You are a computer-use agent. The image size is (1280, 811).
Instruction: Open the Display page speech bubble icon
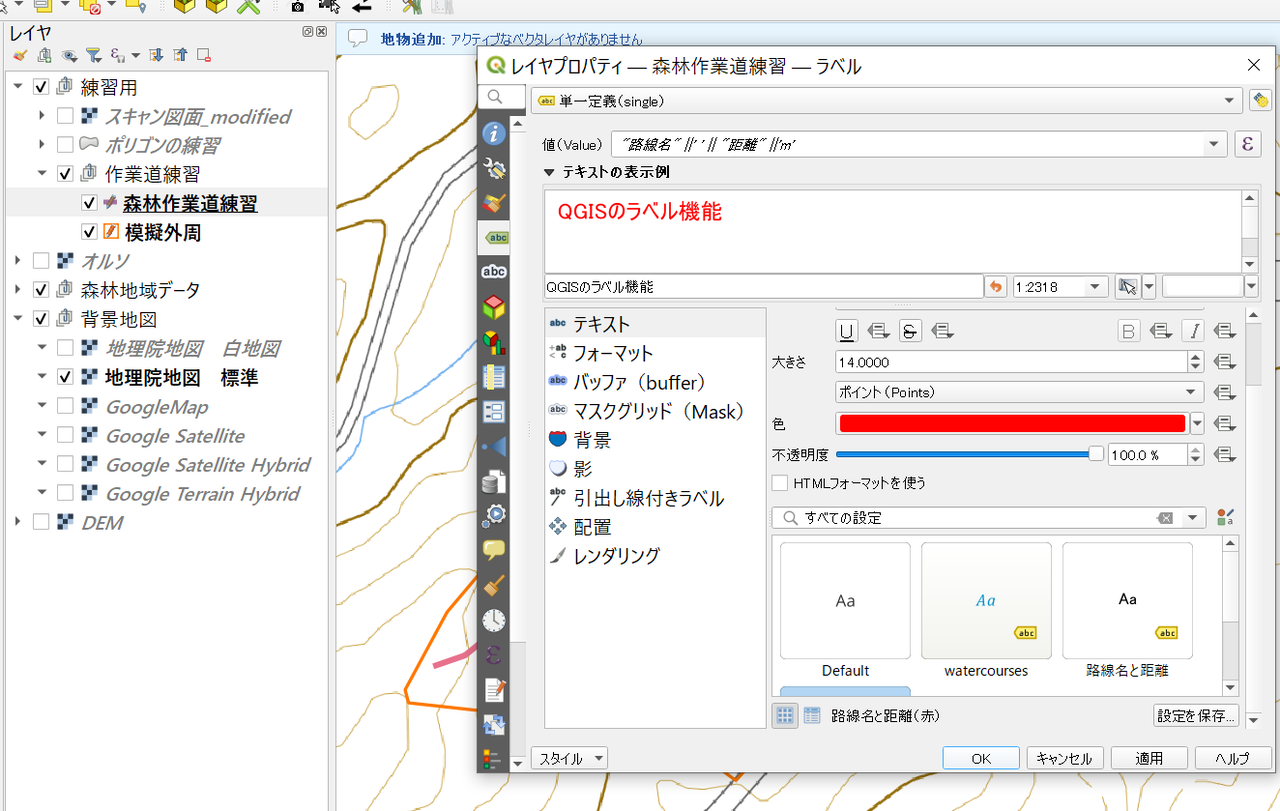click(494, 550)
